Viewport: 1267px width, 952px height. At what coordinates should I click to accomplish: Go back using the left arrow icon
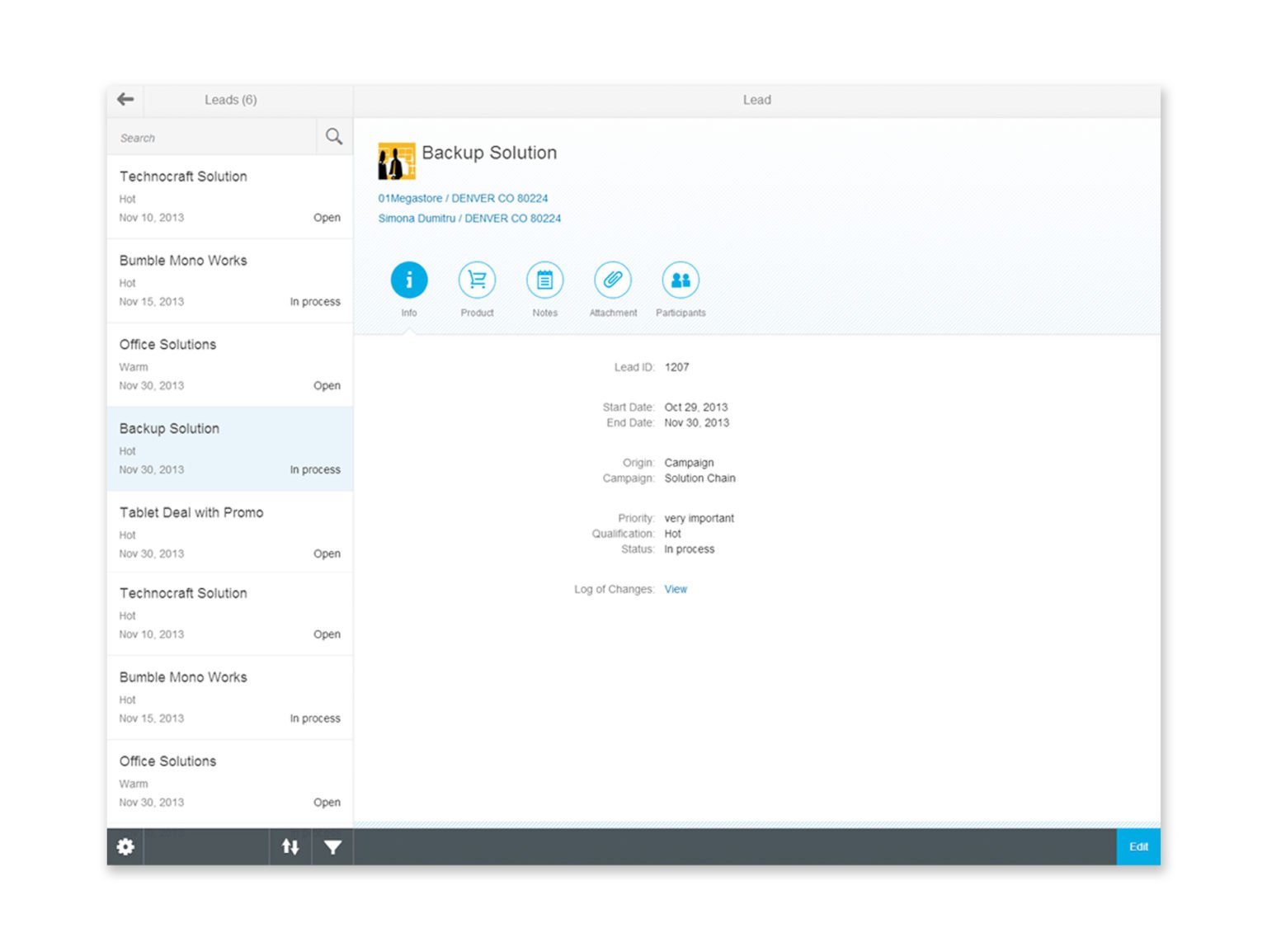coord(125,100)
